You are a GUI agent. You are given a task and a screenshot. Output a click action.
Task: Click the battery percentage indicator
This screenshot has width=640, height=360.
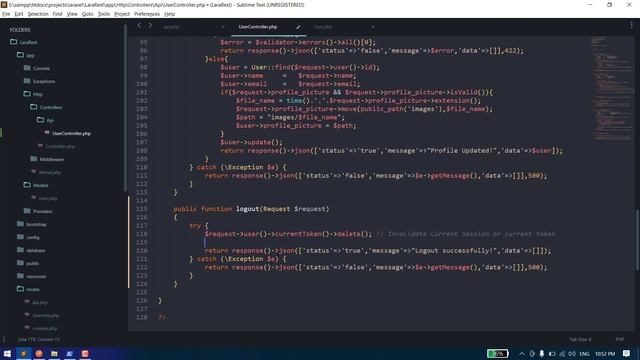tap(498, 353)
